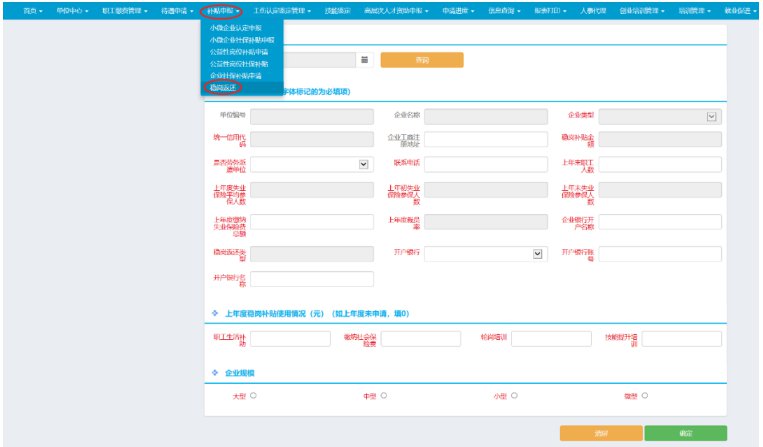The image size is (763, 447).
Task: Click the orange button beside 确定
Action: 601,433
